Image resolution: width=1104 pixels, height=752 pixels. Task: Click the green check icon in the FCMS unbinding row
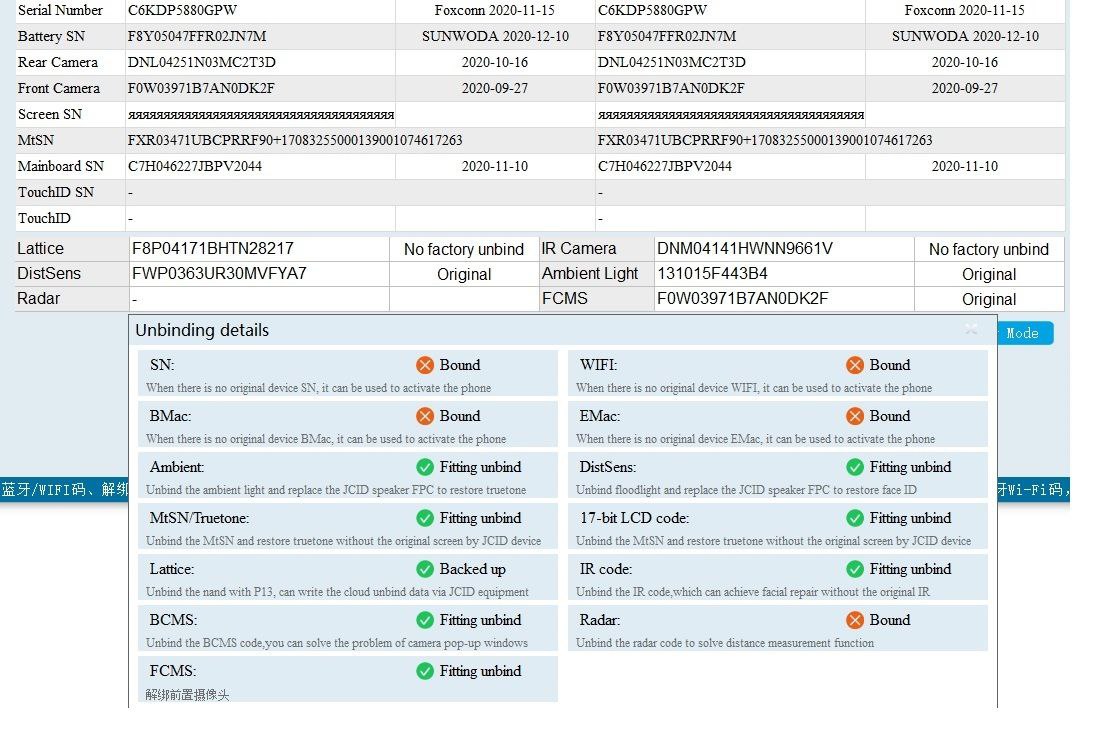tap(425, 671)
